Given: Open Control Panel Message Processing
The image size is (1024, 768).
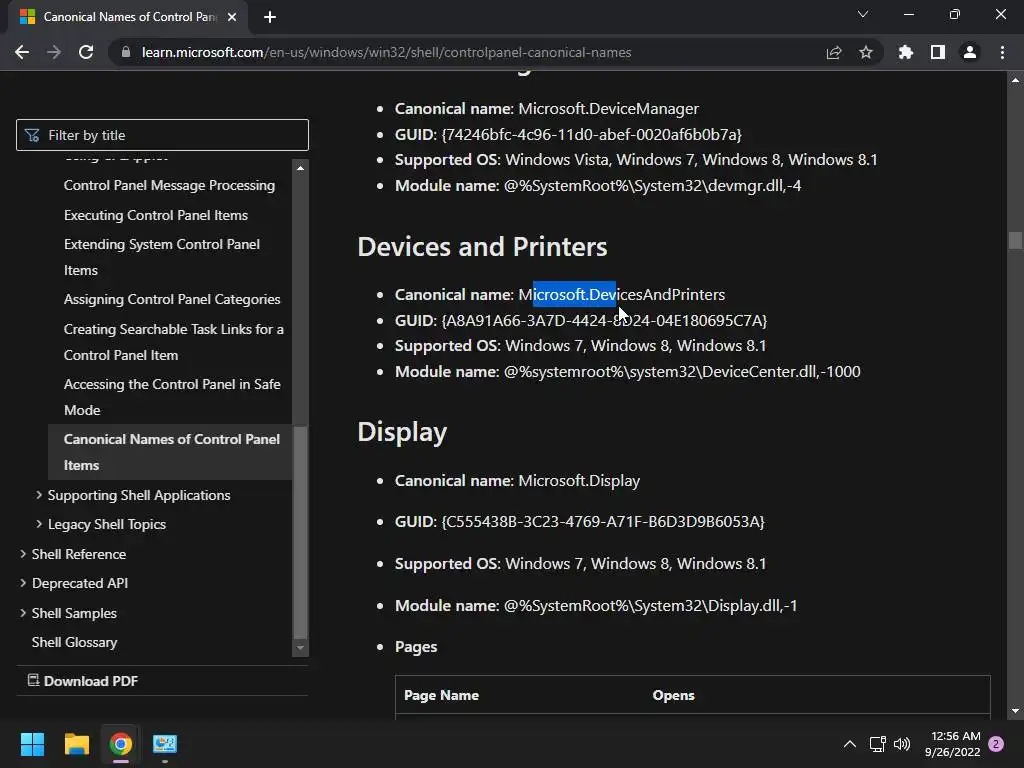Looking at the screenshot, I should [x=169, y=185].
